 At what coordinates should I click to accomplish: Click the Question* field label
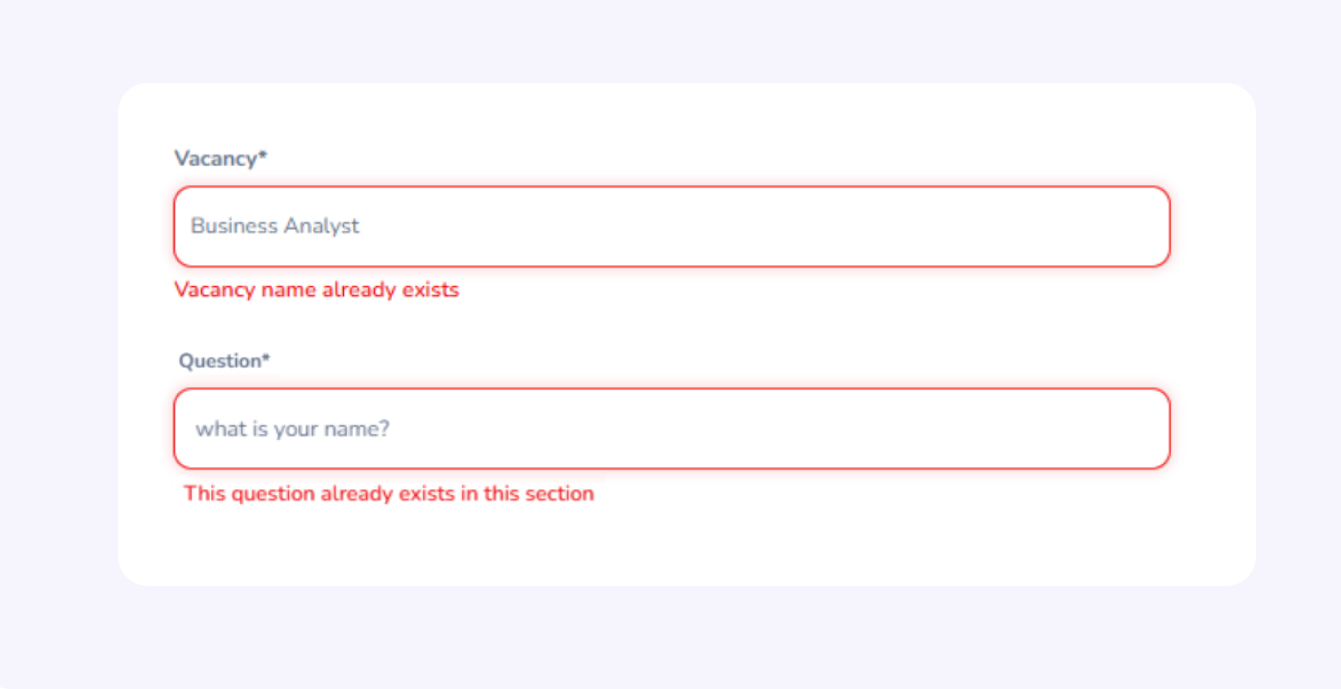point(225,361)
